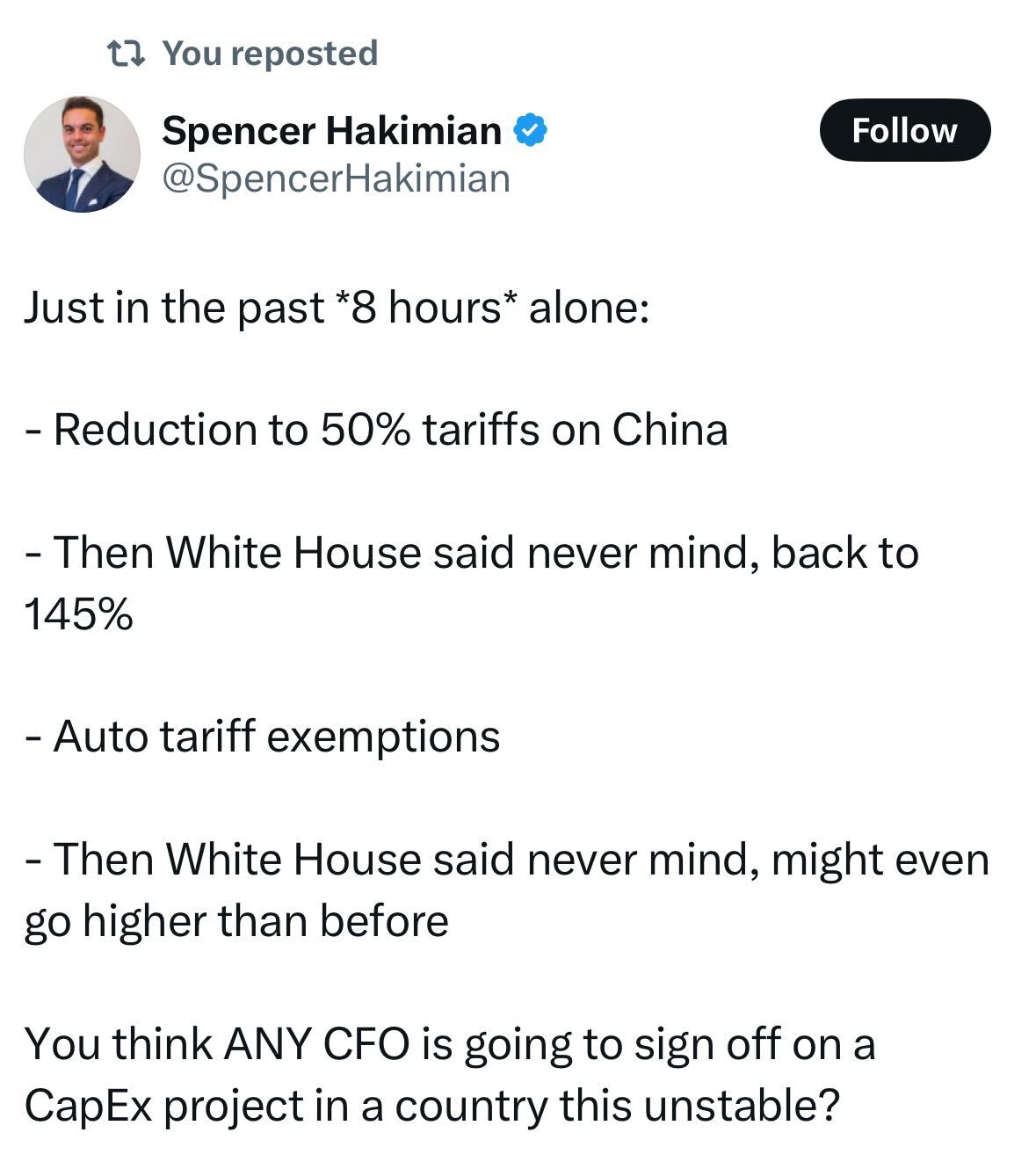Click the "ANY CFO" words
The image size is (1036, 1169).
coord(317,1044)
